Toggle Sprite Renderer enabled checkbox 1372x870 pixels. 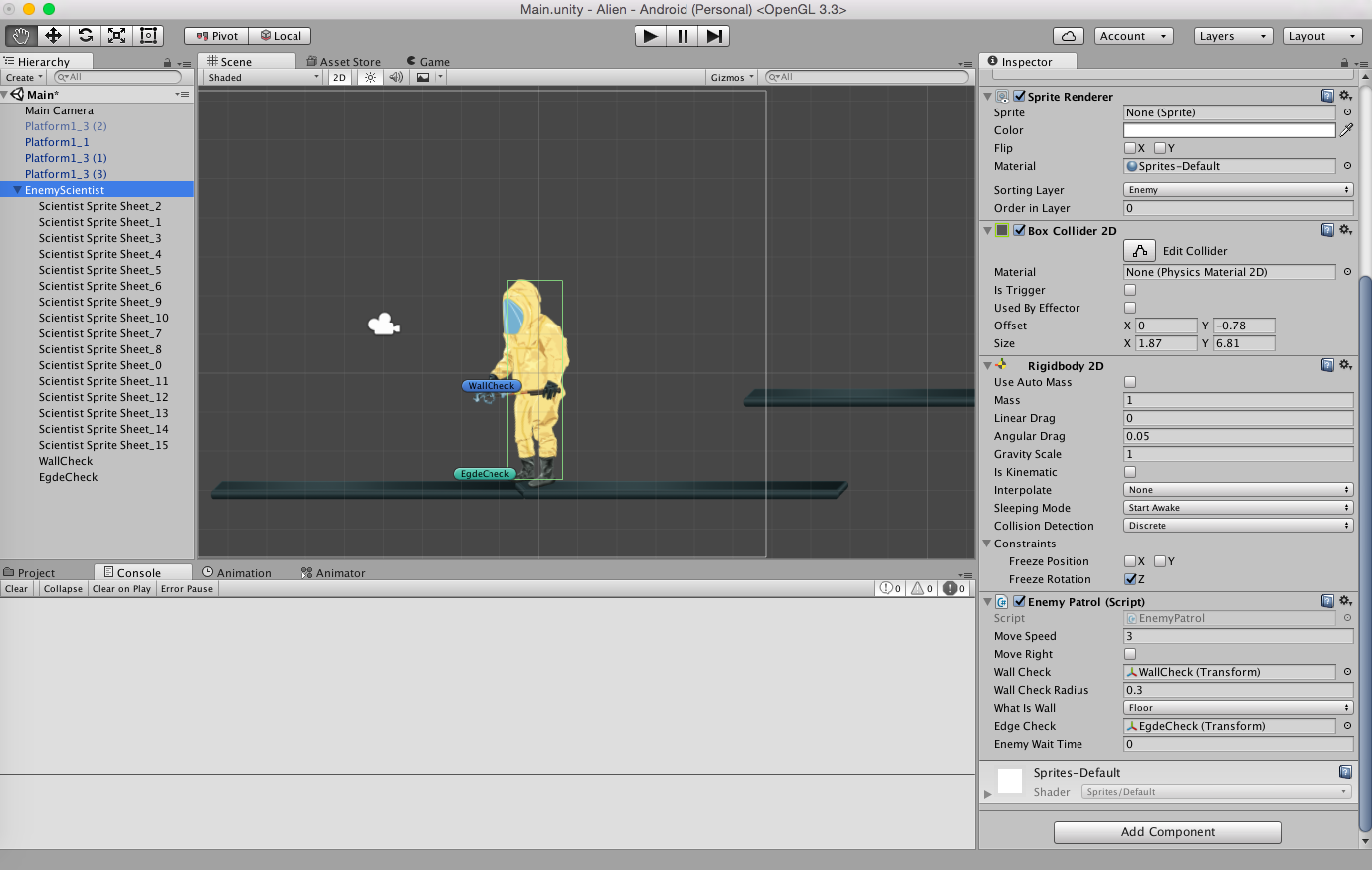pyautogui.click(x=1019, y=96)
